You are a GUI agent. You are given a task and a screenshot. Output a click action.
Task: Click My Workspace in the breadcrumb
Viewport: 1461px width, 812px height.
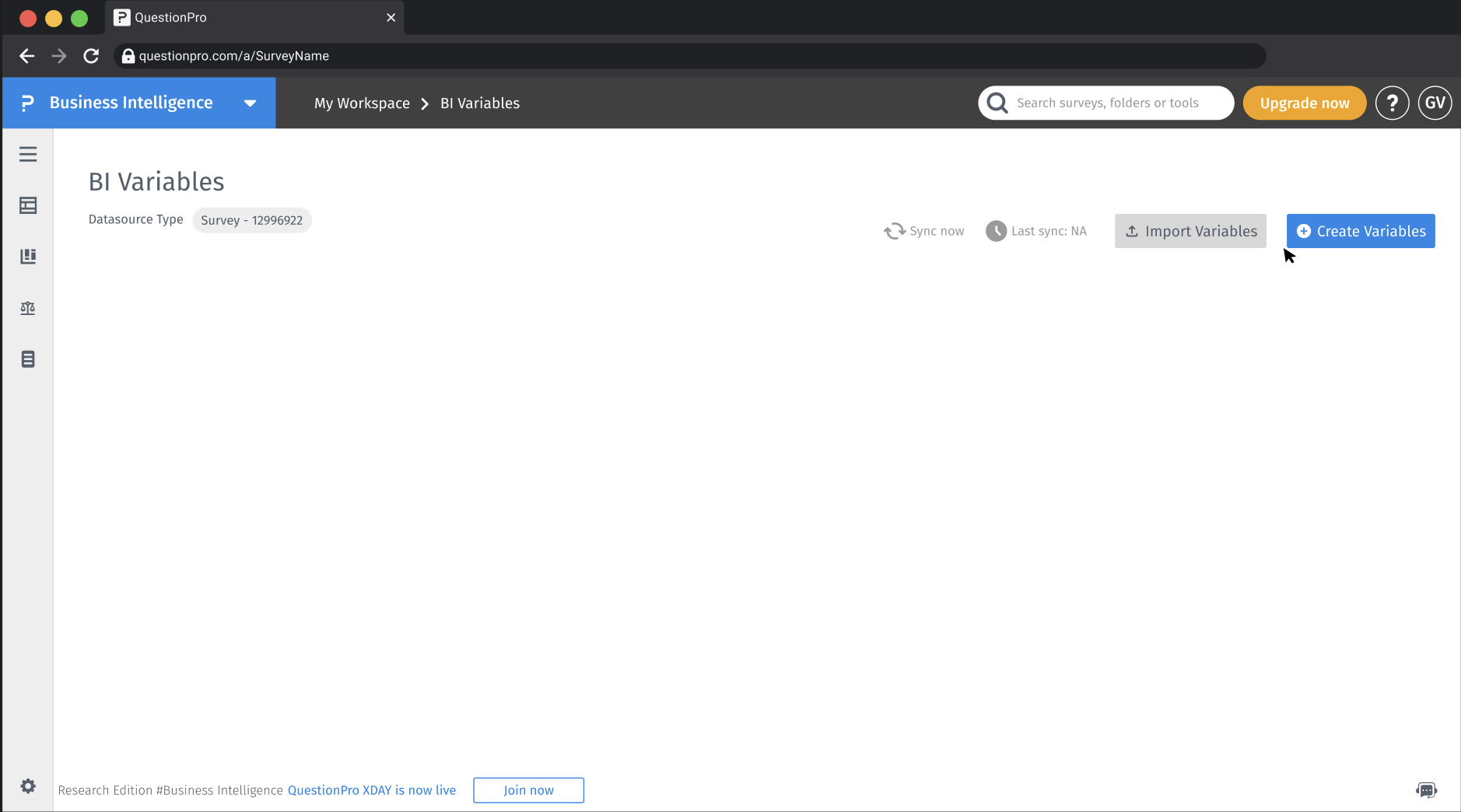pyautogui.click(x=362, y=103)
